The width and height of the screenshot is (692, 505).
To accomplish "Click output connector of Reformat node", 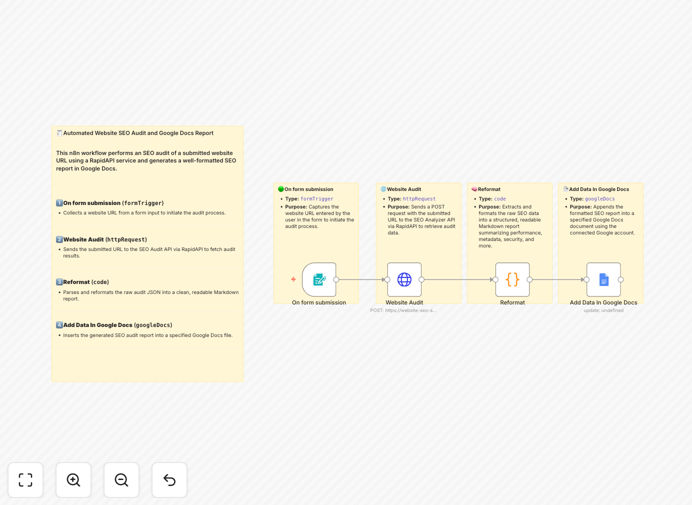I will [530, 279].
